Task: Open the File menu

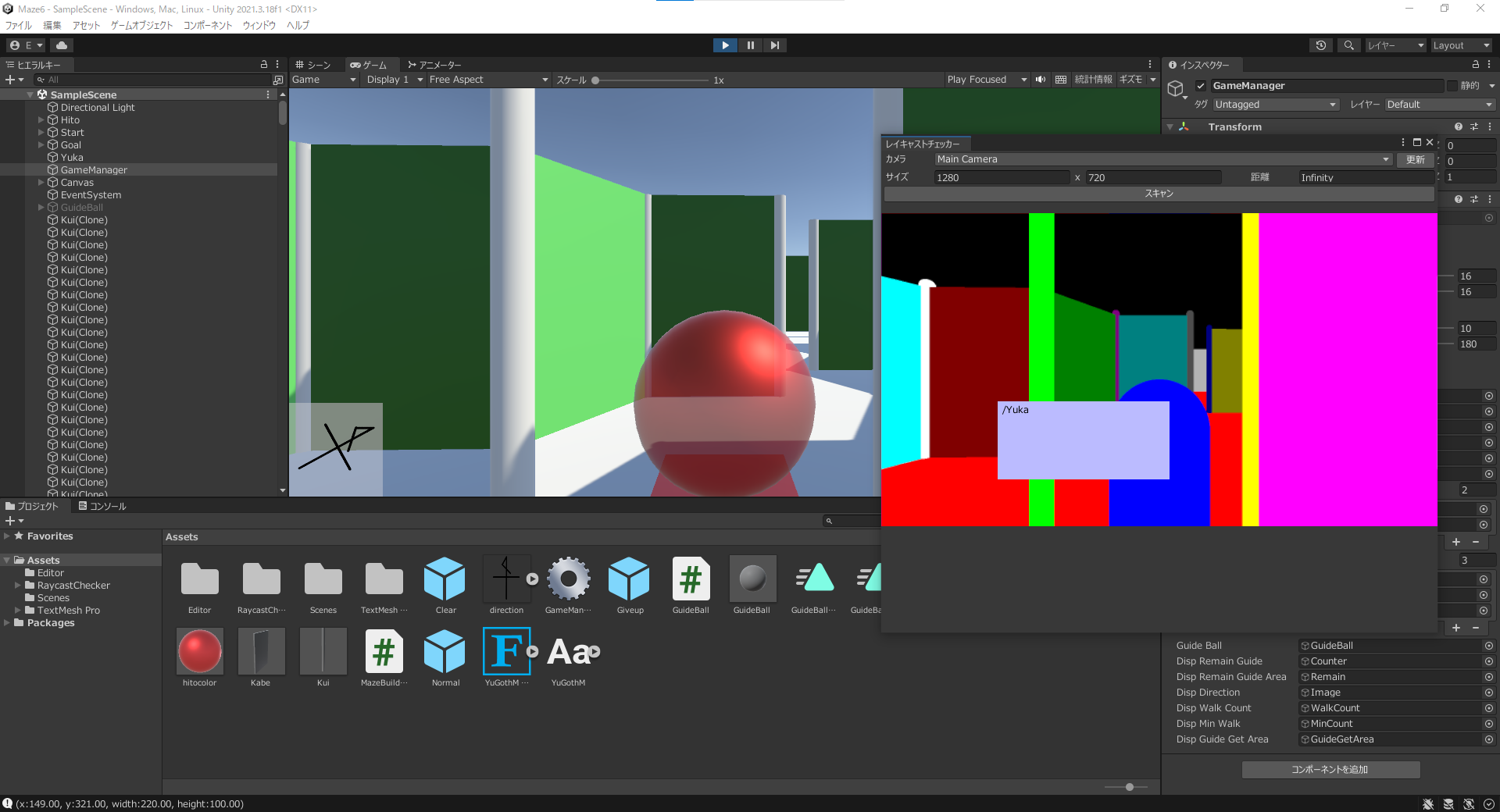Action: [x=19, y=25]
